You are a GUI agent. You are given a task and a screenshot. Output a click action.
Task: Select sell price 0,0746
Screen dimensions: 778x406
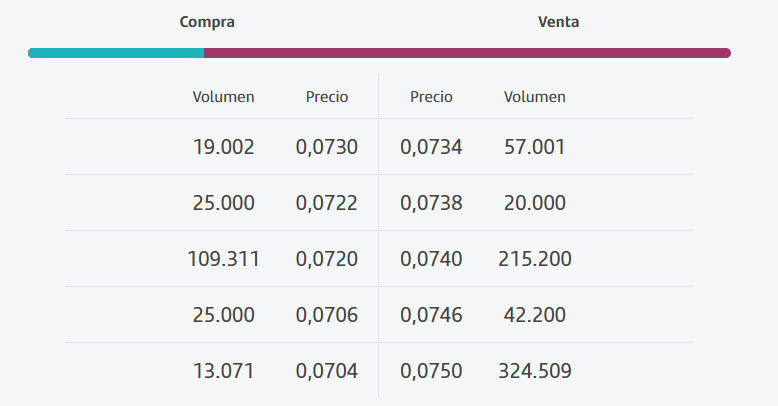pyautogui.click(x=431, y=315)
